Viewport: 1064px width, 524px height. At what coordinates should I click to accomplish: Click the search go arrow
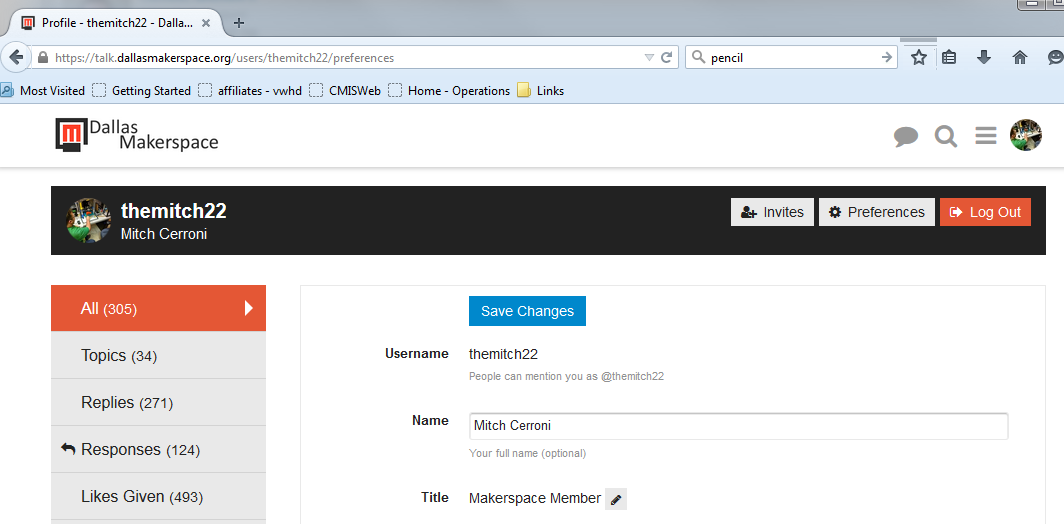[x=886, y=58]
